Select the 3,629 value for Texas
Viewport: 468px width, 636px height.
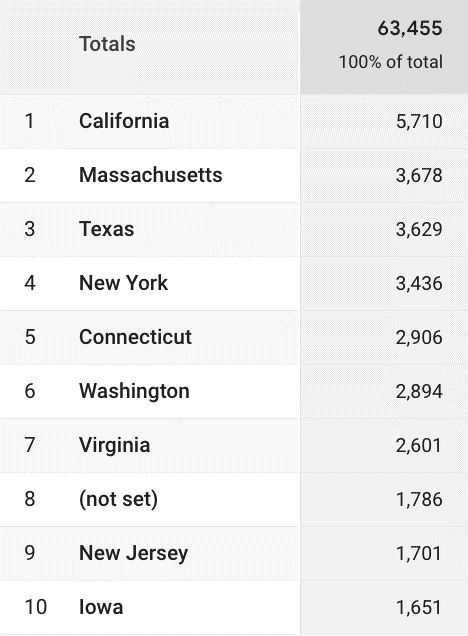click(x=419, y=229)
